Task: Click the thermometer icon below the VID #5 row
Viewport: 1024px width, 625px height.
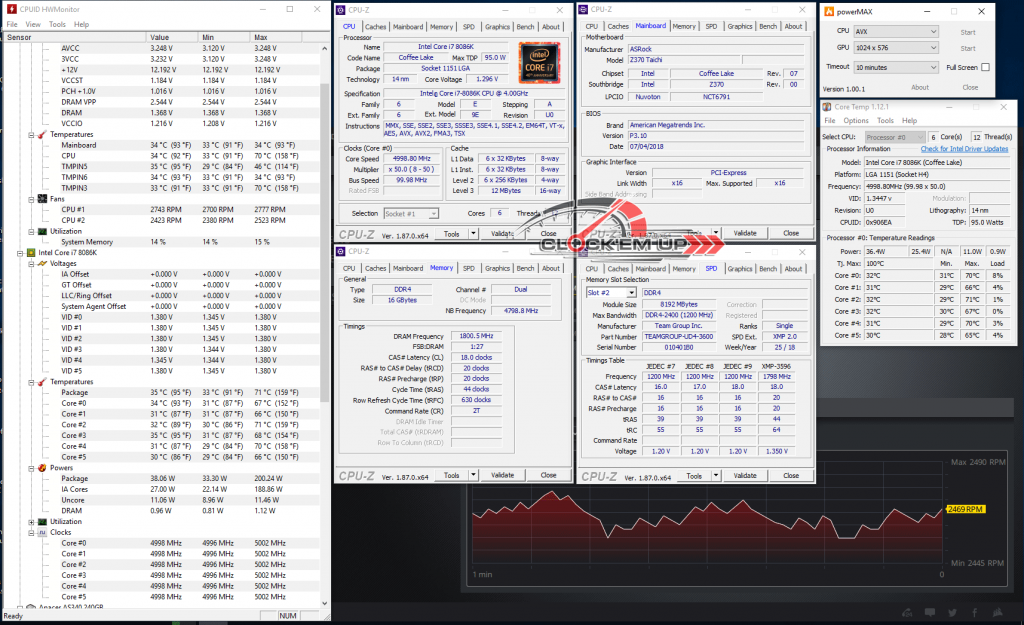Action: pyautogui.click(x=42, y=382)
